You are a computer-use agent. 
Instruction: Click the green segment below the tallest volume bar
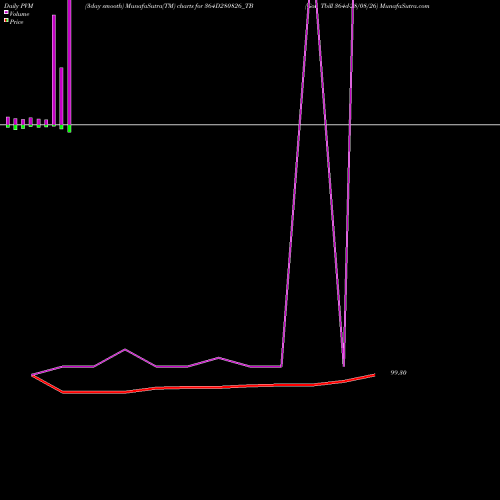[x=69, y=129]
